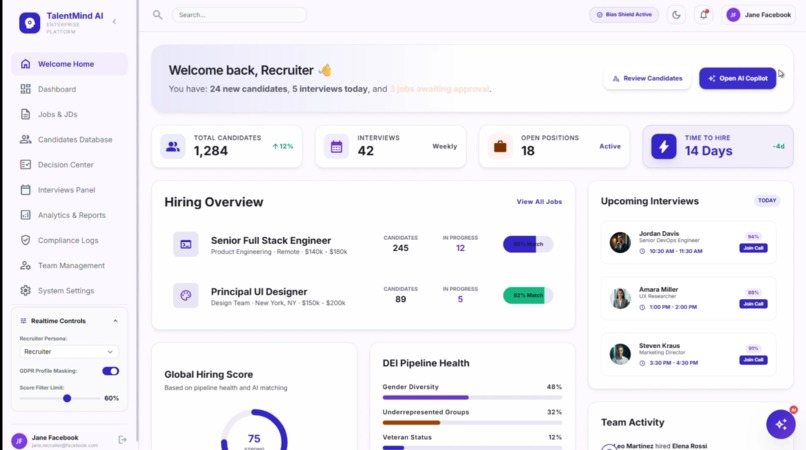This screenshot has width=806, height=450.
Task: Click the Open AI Copilot button
Action: click(x=738, y=79)
